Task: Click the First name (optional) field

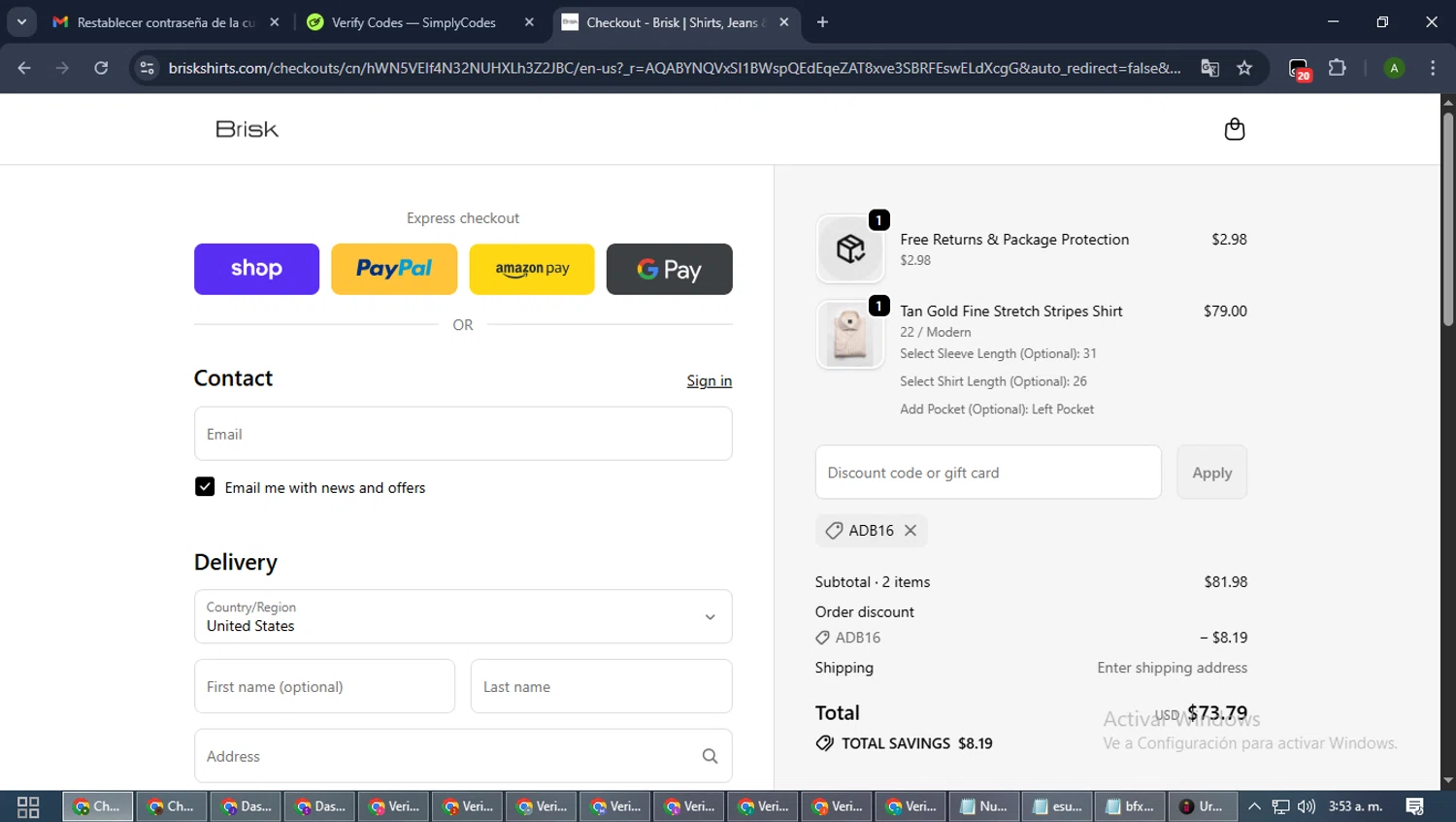Action: 324,686
